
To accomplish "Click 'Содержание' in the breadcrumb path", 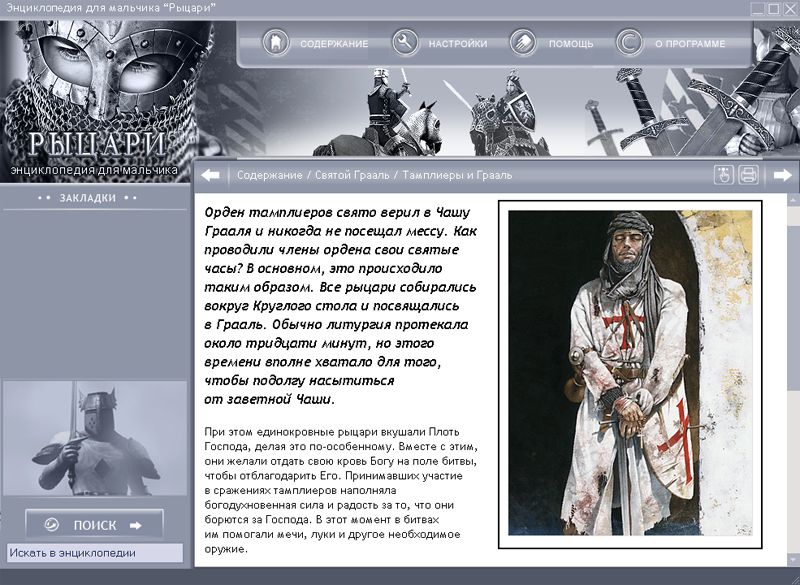I will (269, 175).
